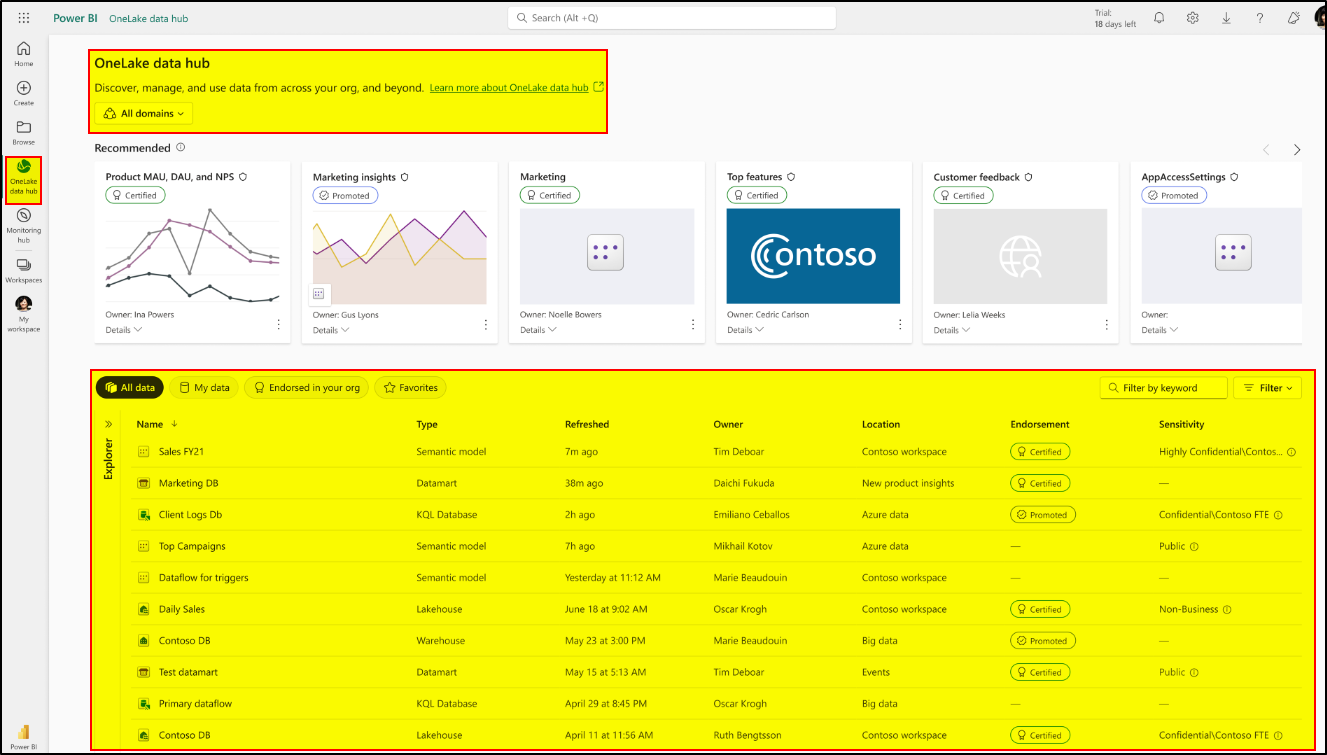Click Certified badge in Daily Sales row
Screen dimensions: 1327x755
click(1040, 609)
